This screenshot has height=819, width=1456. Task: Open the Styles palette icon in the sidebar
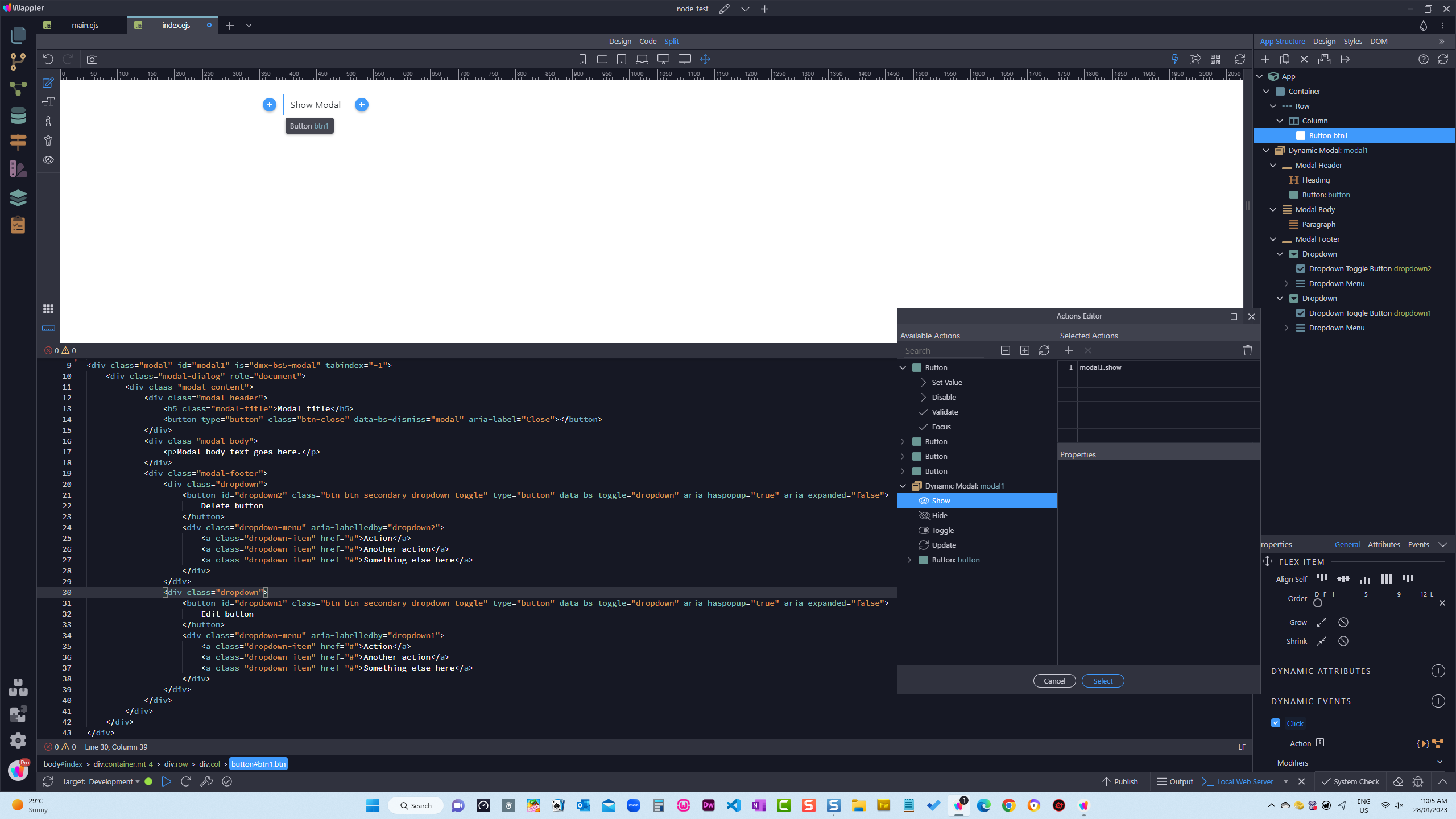pyautogui.click(x=18, y=168)
